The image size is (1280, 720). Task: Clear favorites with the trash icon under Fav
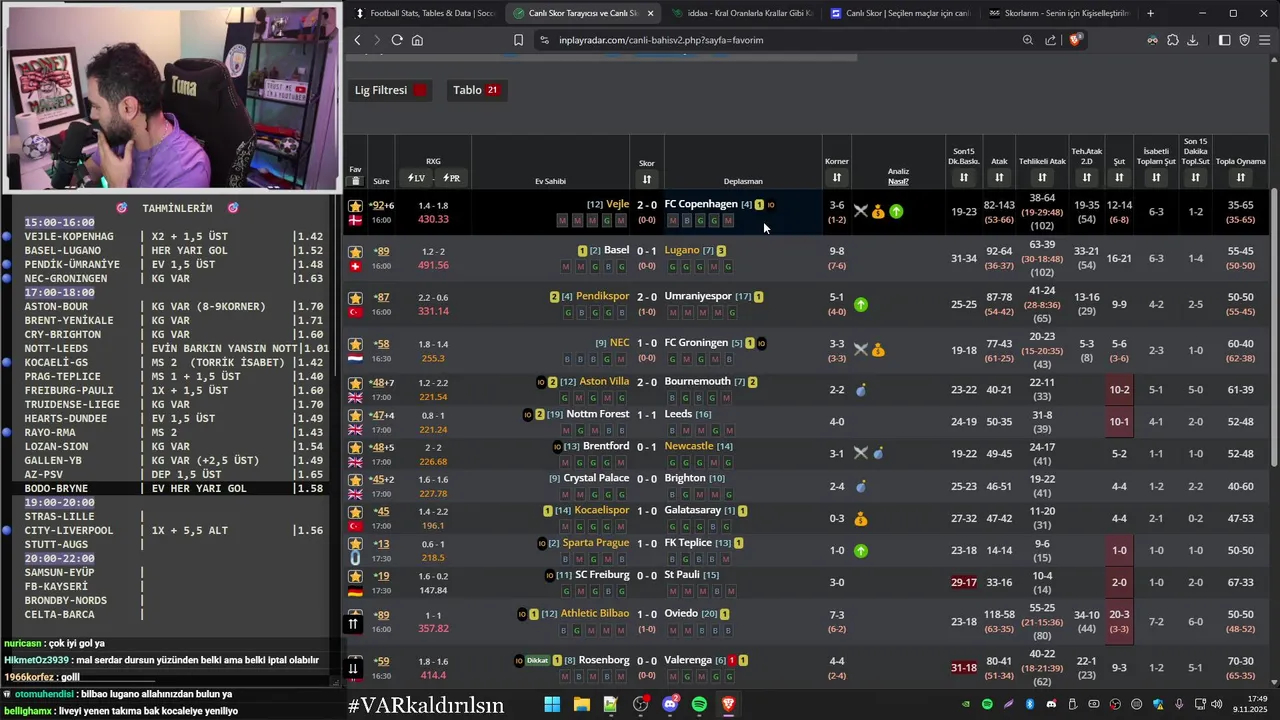[355, 181]
